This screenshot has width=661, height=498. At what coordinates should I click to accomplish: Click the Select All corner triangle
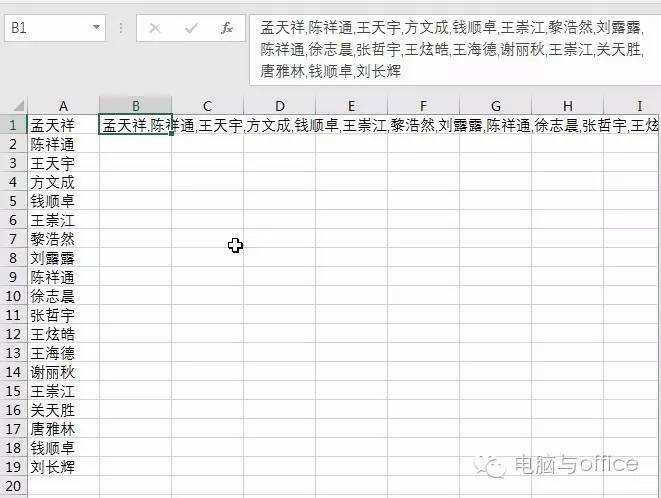point(18,105)
